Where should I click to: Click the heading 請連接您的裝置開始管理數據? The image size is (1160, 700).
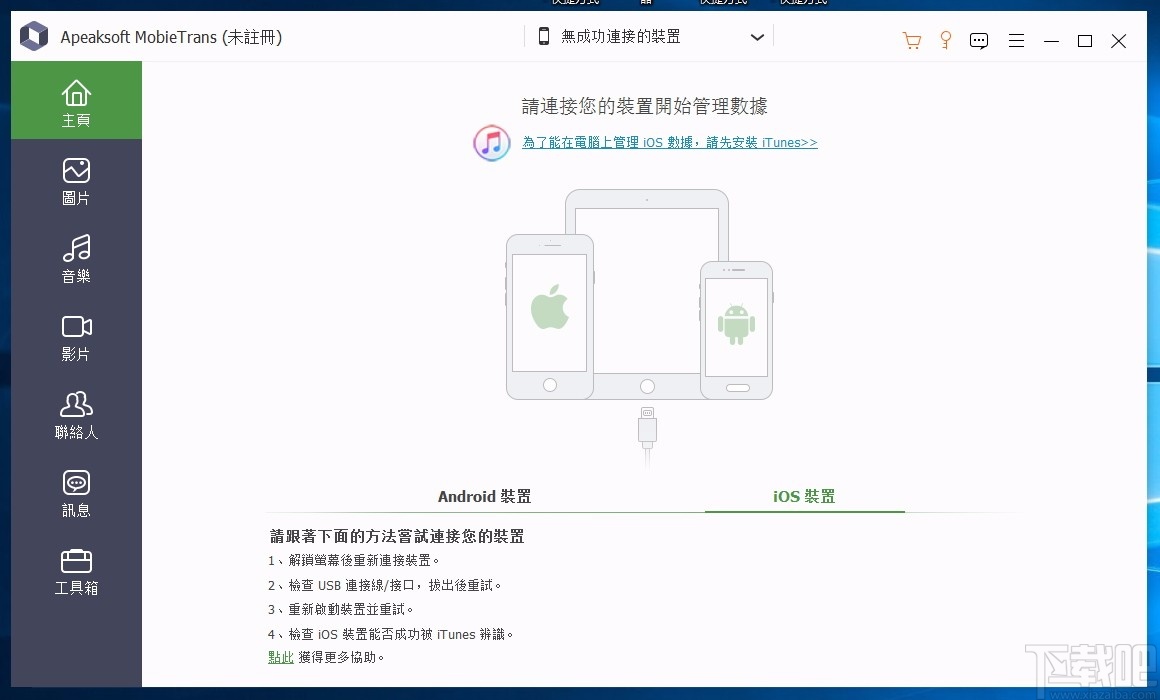pyautogui.click(x=644, y=107)
